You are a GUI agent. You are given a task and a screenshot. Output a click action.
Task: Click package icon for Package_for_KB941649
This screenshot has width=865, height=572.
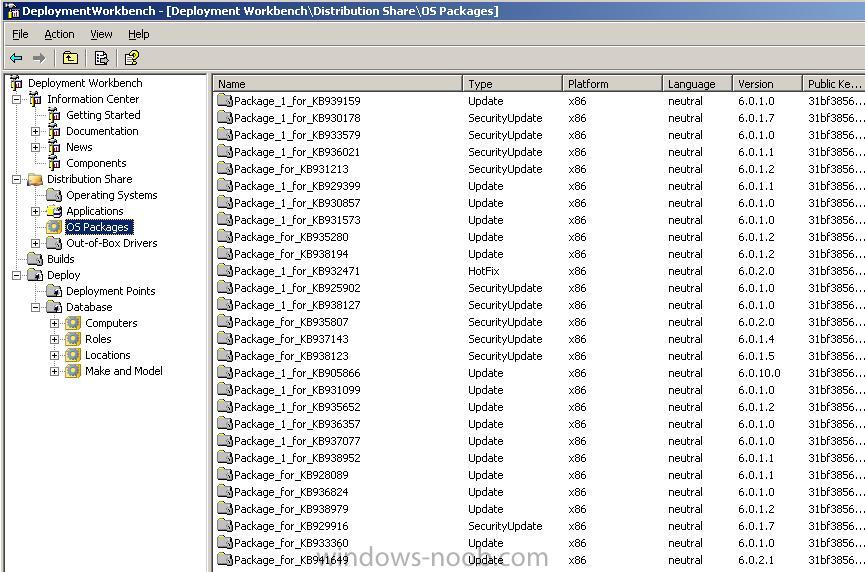point(225,559)
